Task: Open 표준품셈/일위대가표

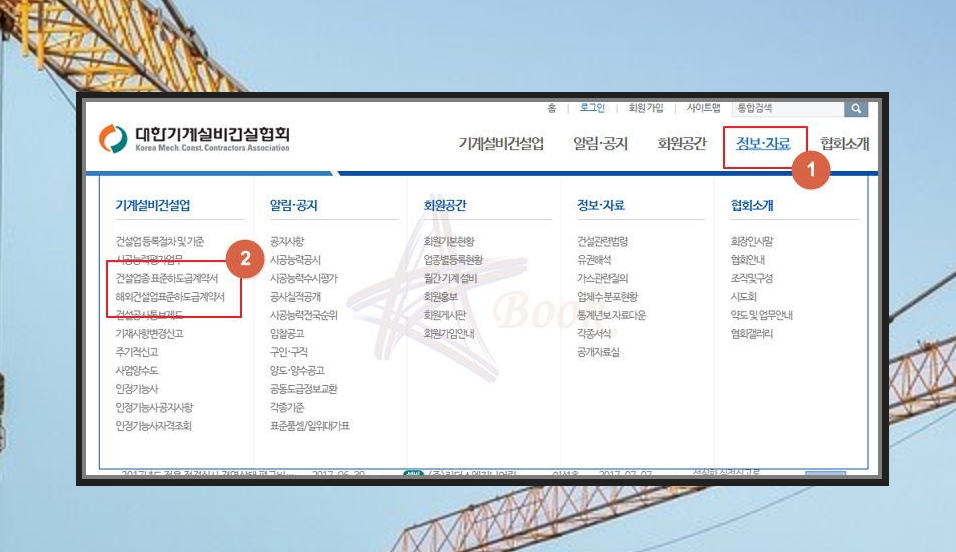Action: [x=310, y=426]
